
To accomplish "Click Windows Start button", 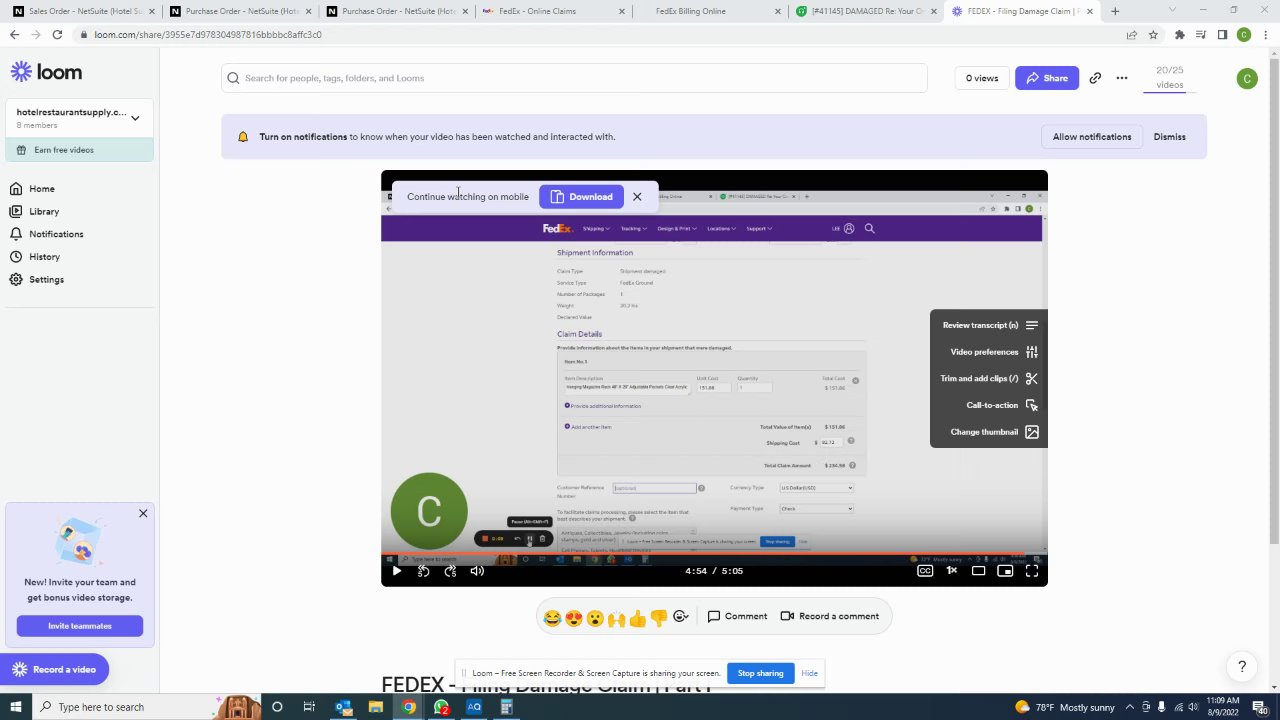I will point(15,707).
